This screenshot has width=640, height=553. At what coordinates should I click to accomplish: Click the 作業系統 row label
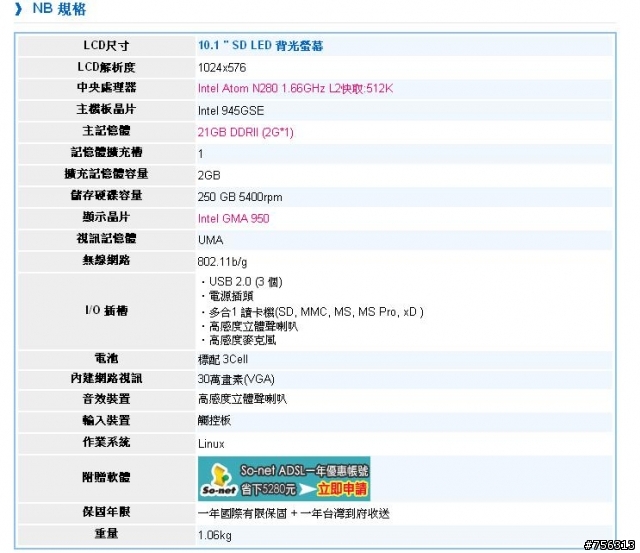(x=107, y=442)
